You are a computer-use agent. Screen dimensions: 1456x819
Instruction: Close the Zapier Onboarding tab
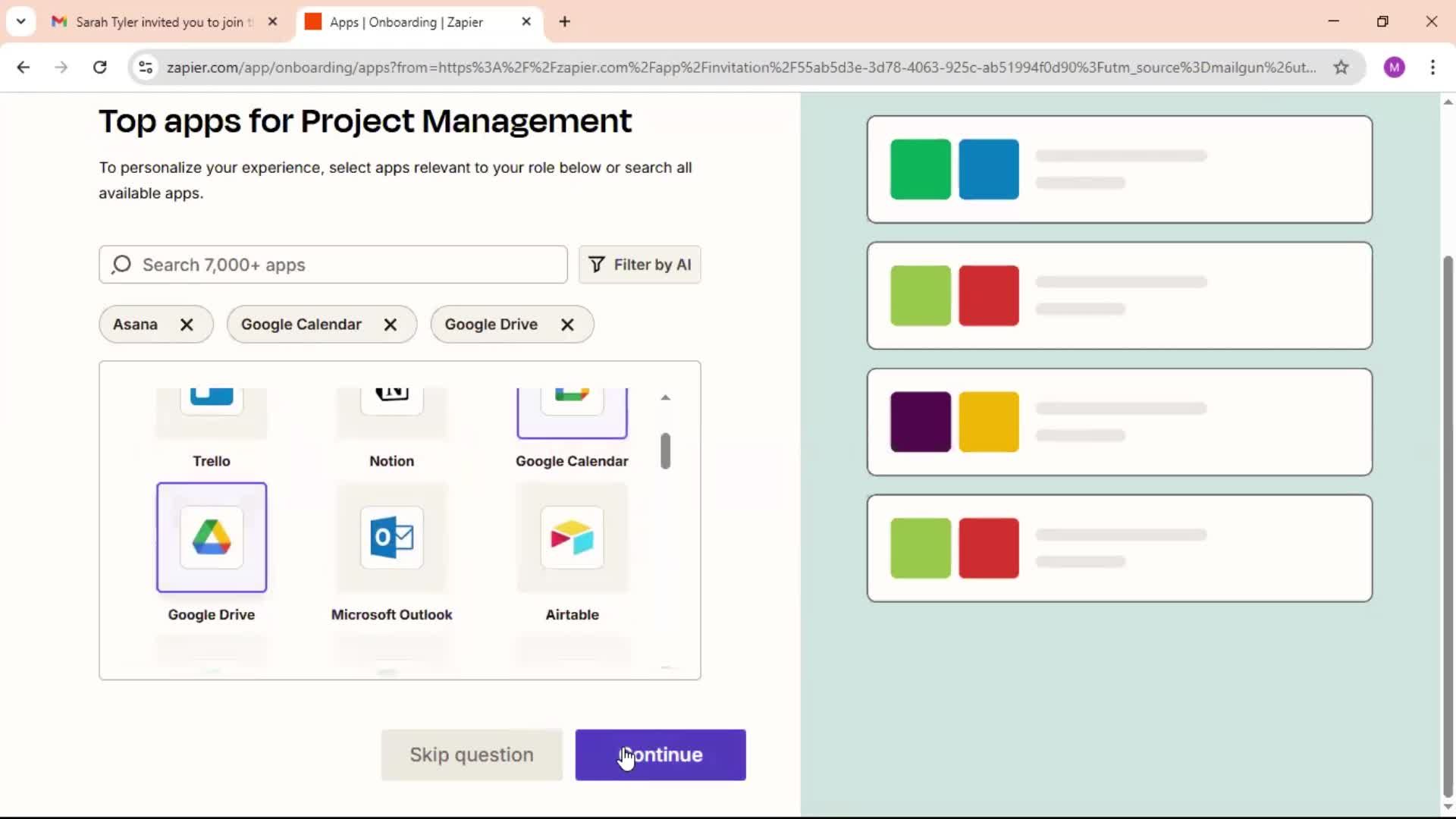(526, 22)
